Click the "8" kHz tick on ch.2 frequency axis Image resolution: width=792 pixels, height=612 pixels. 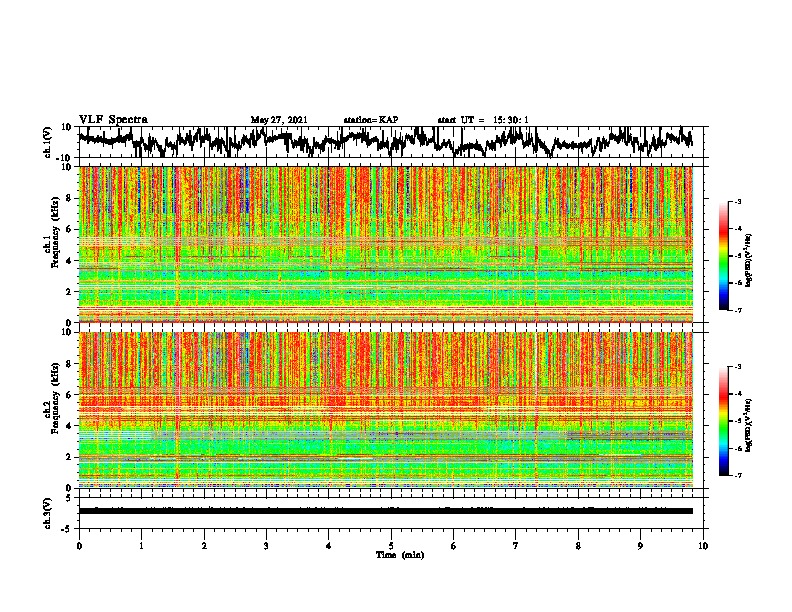[x=69, y=364]
